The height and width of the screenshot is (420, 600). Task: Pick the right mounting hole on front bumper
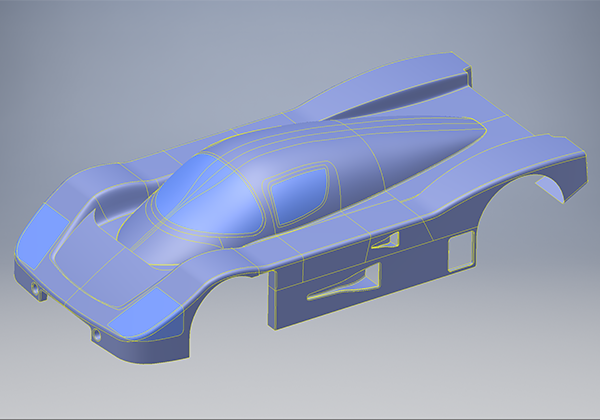(98, 337)
